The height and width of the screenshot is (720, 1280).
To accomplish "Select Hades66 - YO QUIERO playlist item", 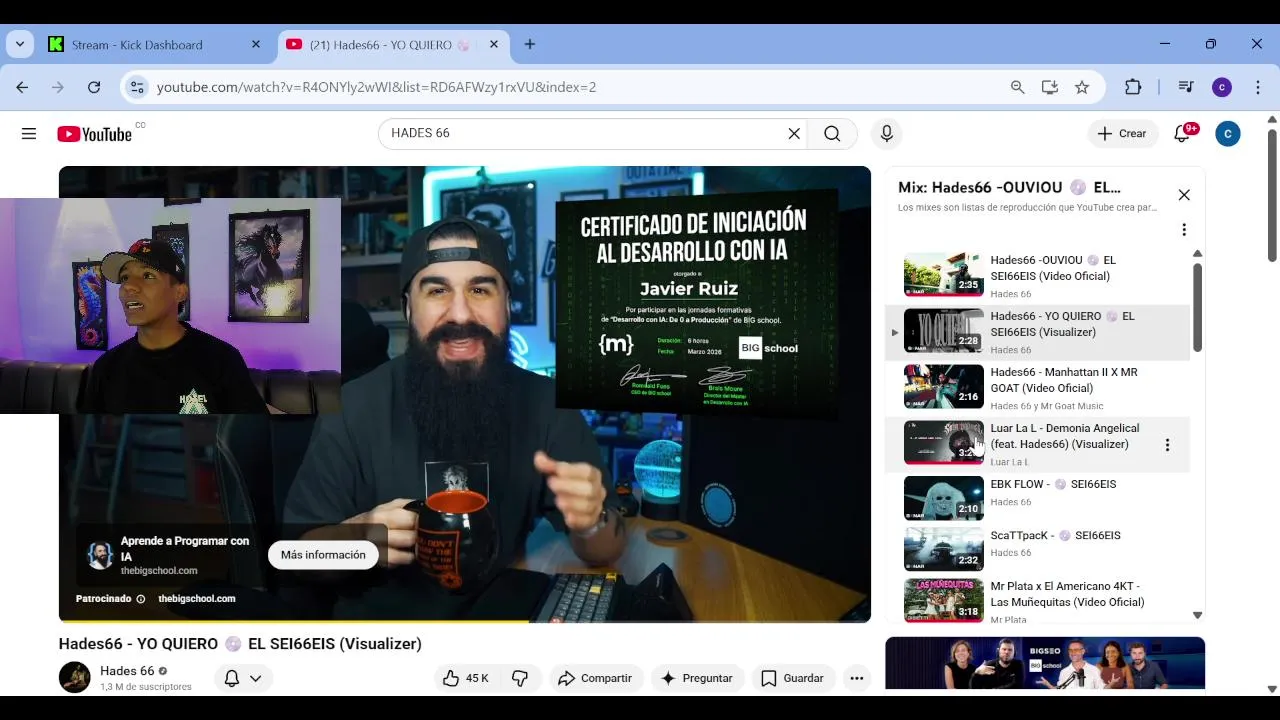I will (x=1038, y=332).
